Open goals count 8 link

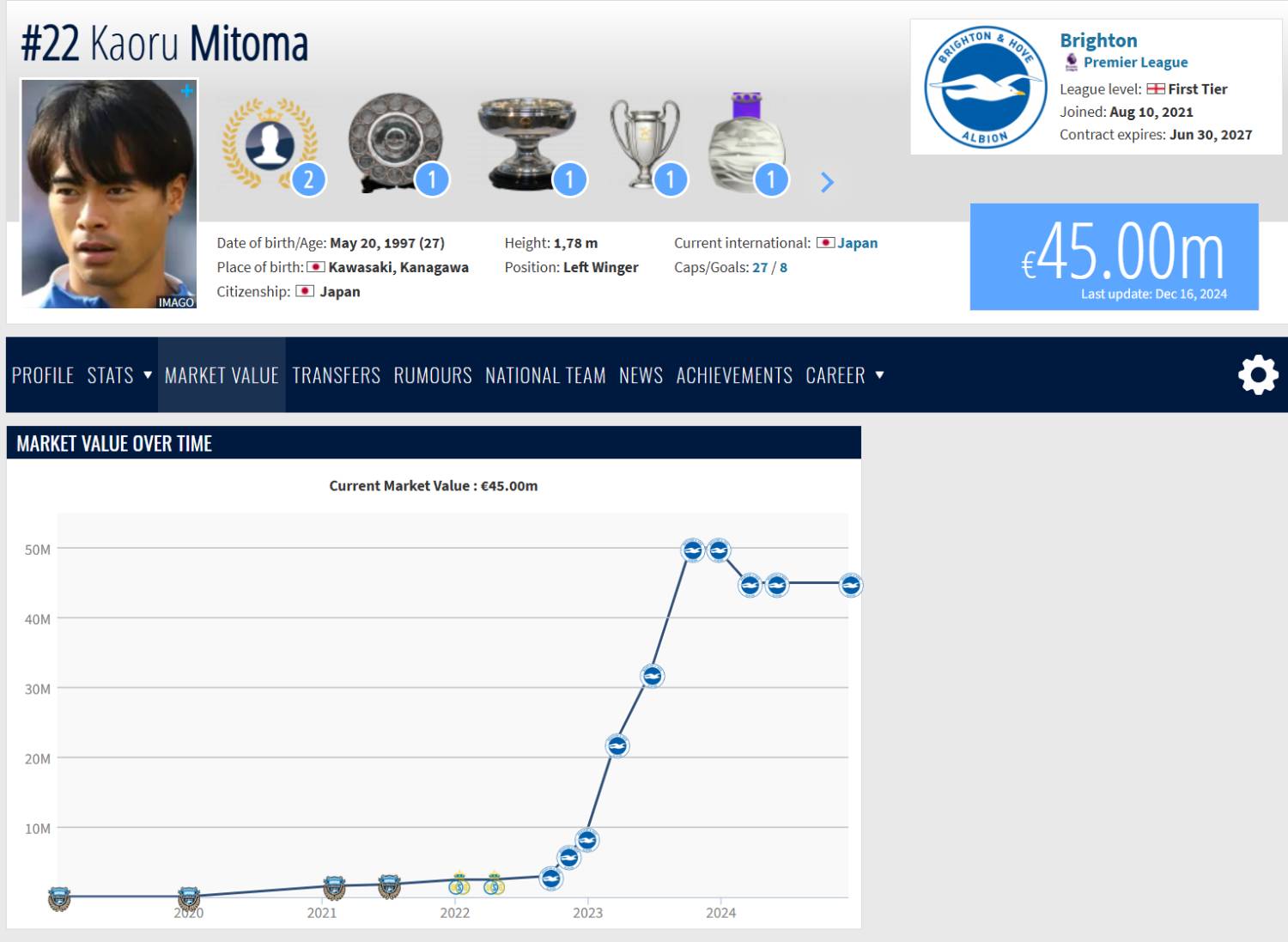click(783, 267)
